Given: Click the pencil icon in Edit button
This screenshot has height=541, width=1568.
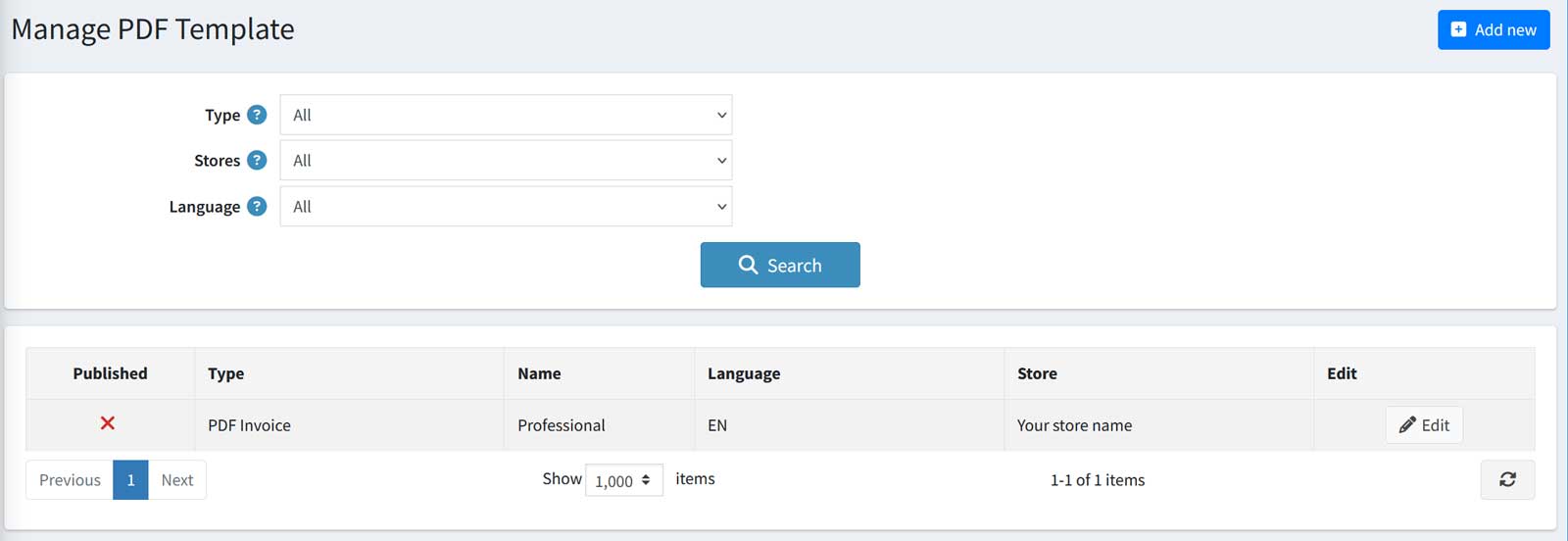Looking at the screenshot, I should point(1407,424).
